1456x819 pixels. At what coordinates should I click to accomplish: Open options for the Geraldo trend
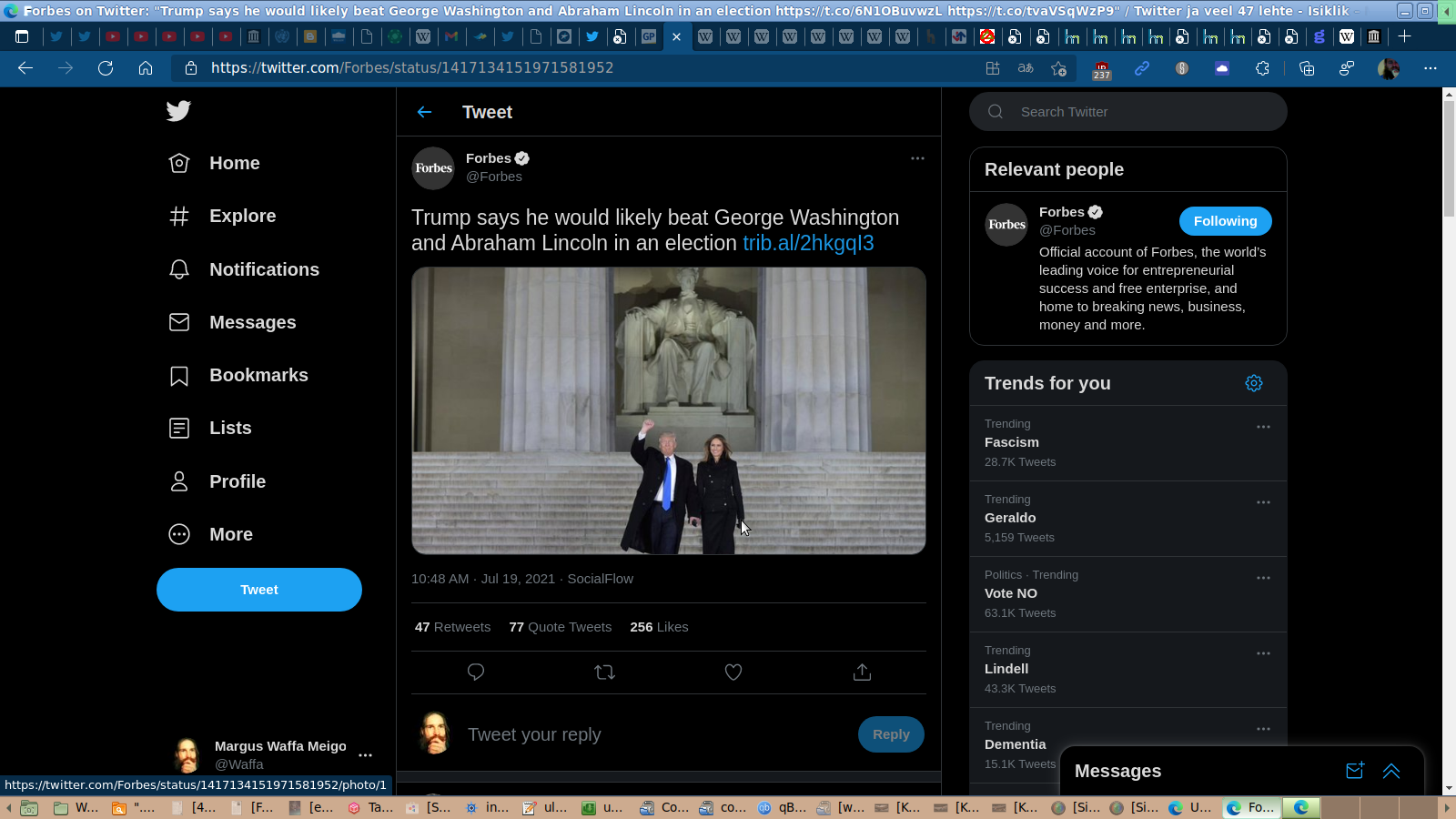[x=1263, y=502]
